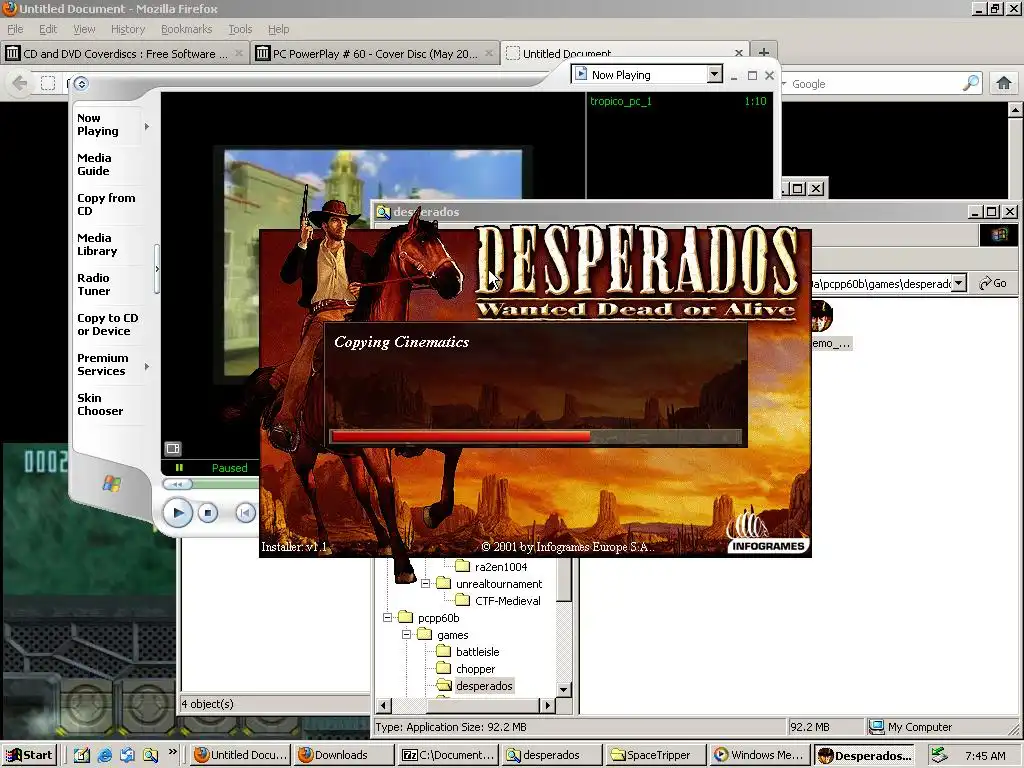Open the Radio Tuner tab
This screenshot has height=768, width=1024.
pos(93,284)
